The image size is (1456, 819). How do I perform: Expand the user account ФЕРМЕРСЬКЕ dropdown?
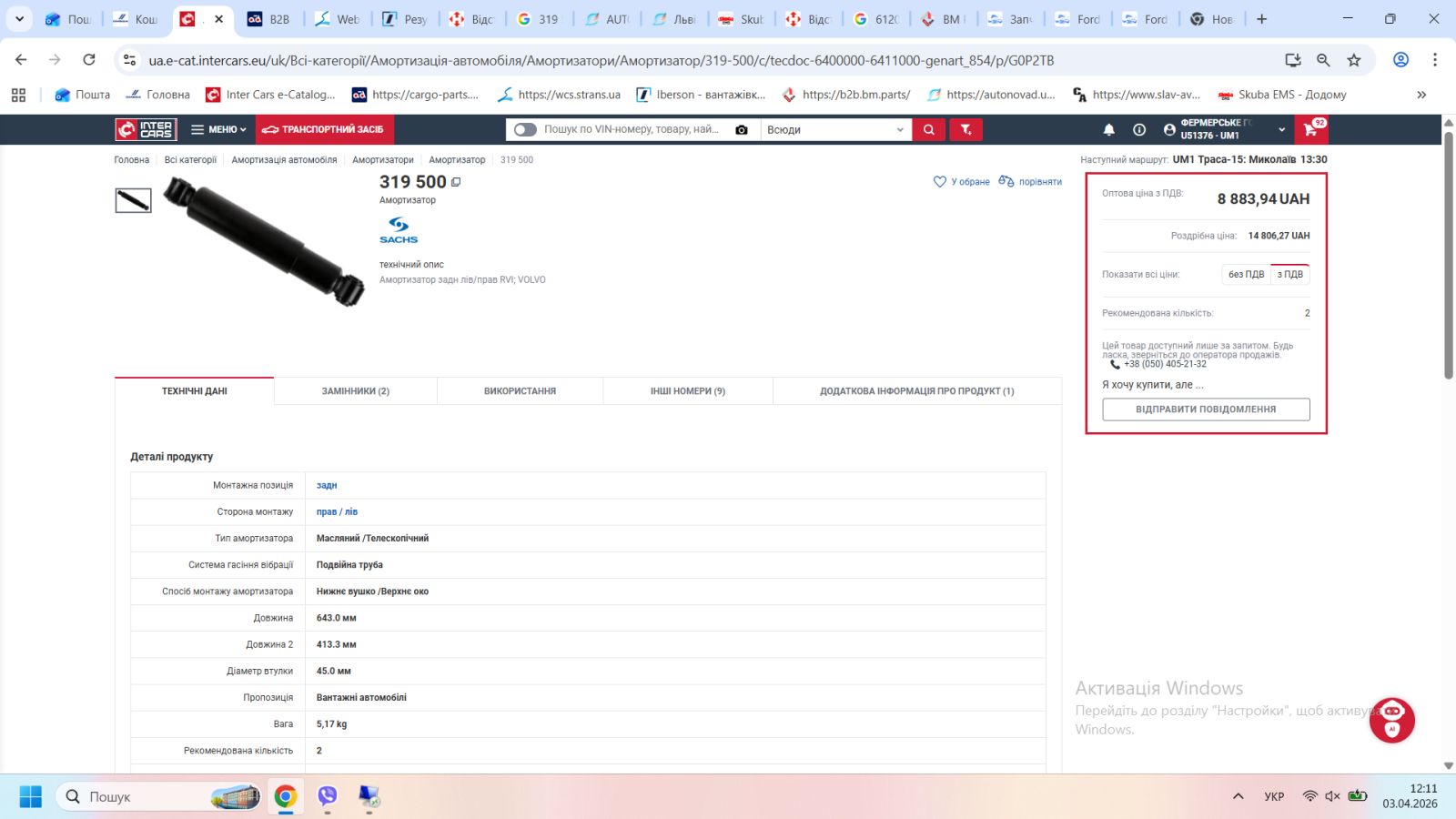click(x=1225, y=129)
